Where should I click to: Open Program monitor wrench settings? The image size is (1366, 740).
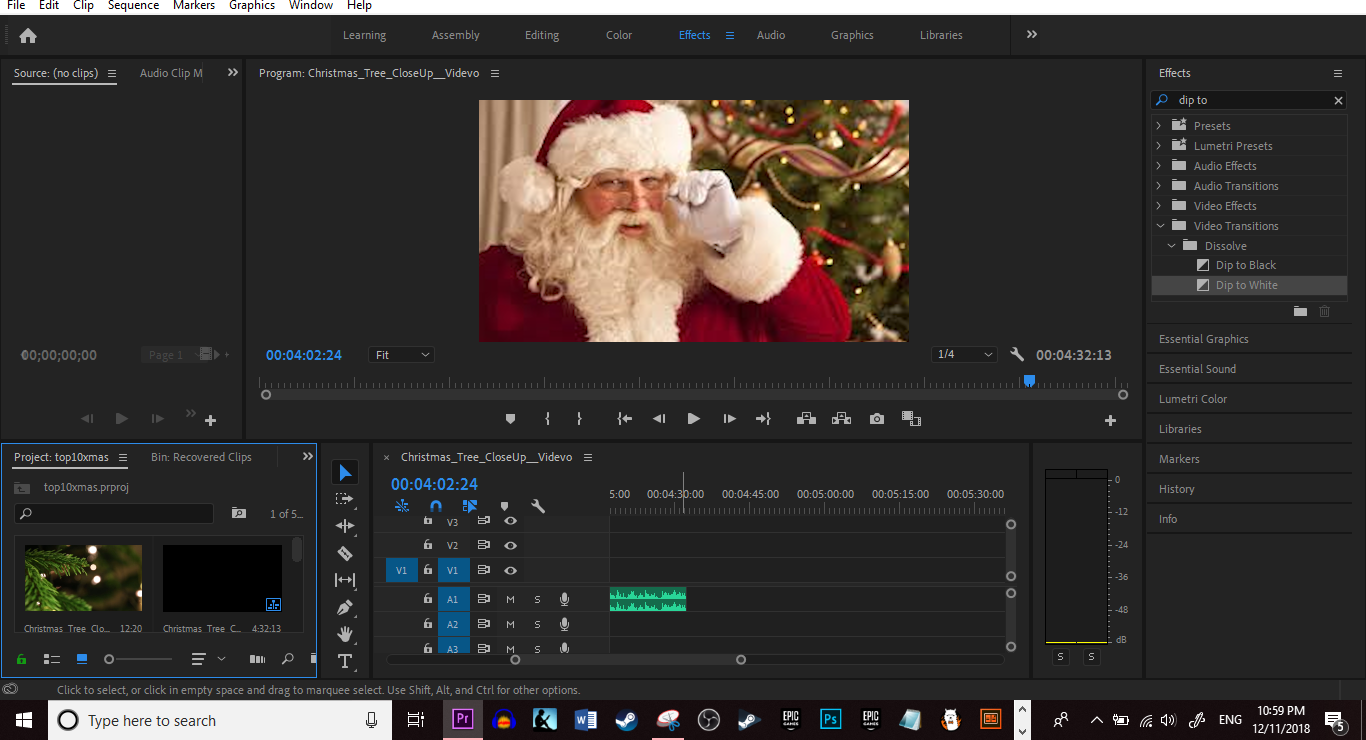tap(1017, 355)
